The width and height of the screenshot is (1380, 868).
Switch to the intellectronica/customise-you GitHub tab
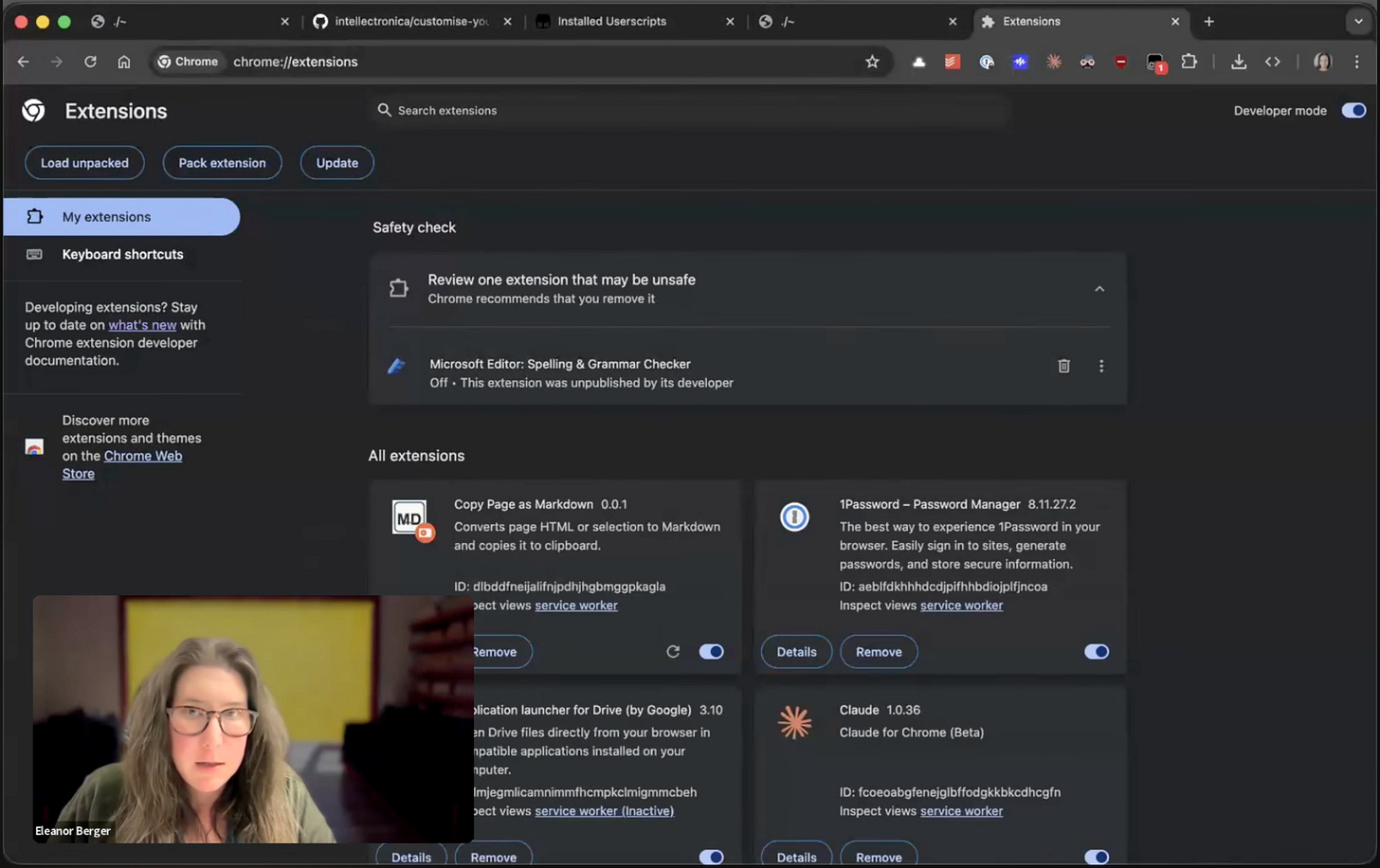pyautogui.click(x=412, y=21)
